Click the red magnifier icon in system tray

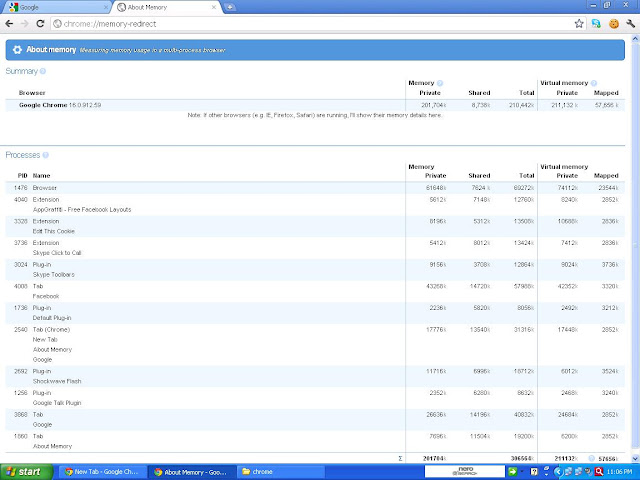599,472
